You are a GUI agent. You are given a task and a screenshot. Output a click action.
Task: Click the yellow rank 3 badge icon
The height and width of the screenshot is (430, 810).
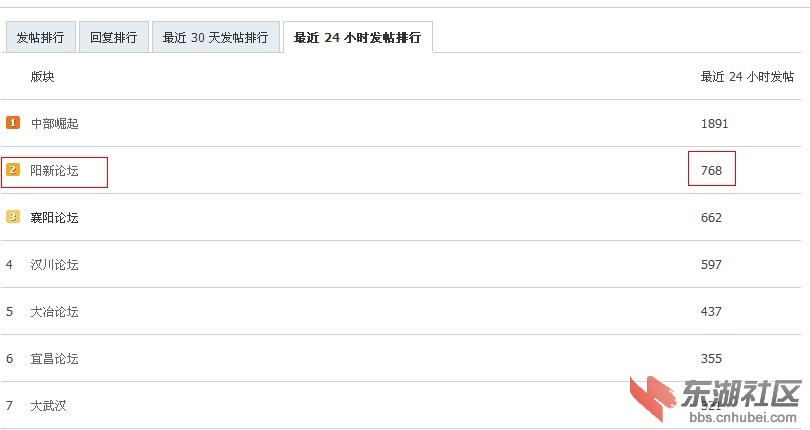[x=13, y=217]
